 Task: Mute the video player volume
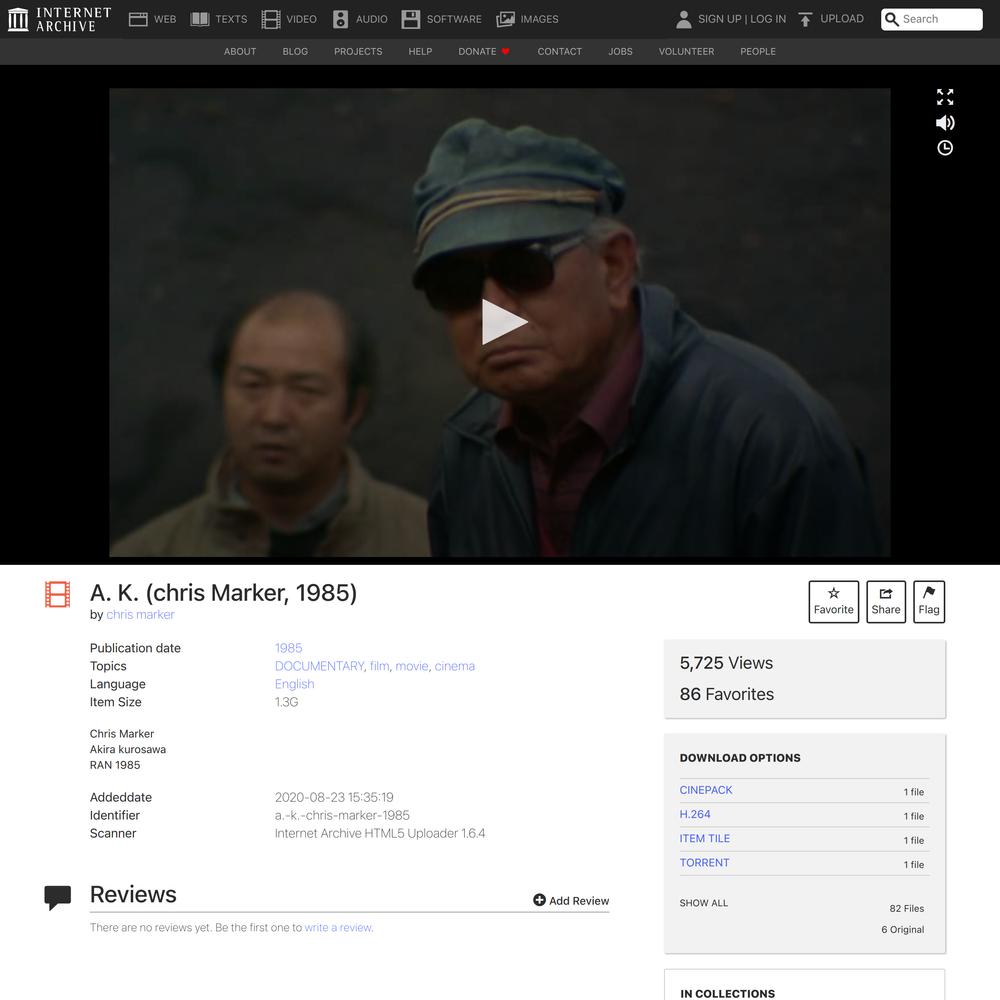945,122
